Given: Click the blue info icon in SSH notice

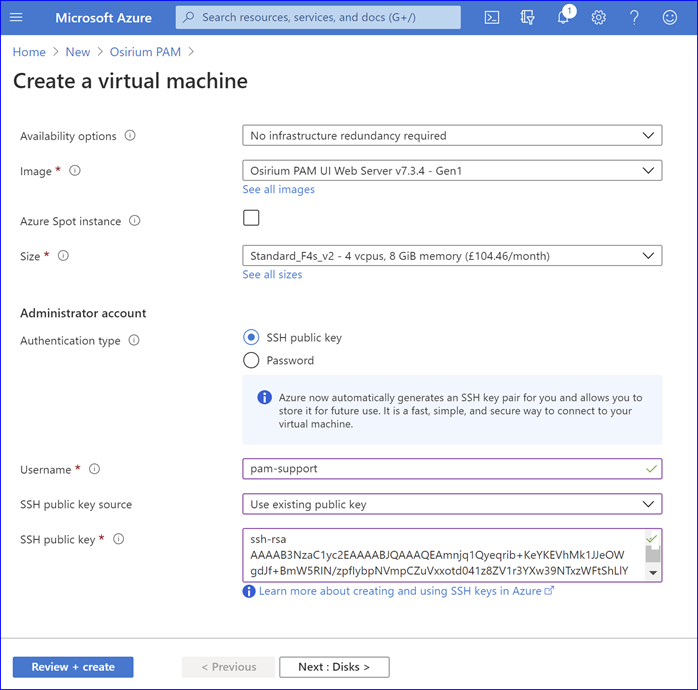Looking at the screenshot, I should (x=264, y=397).
